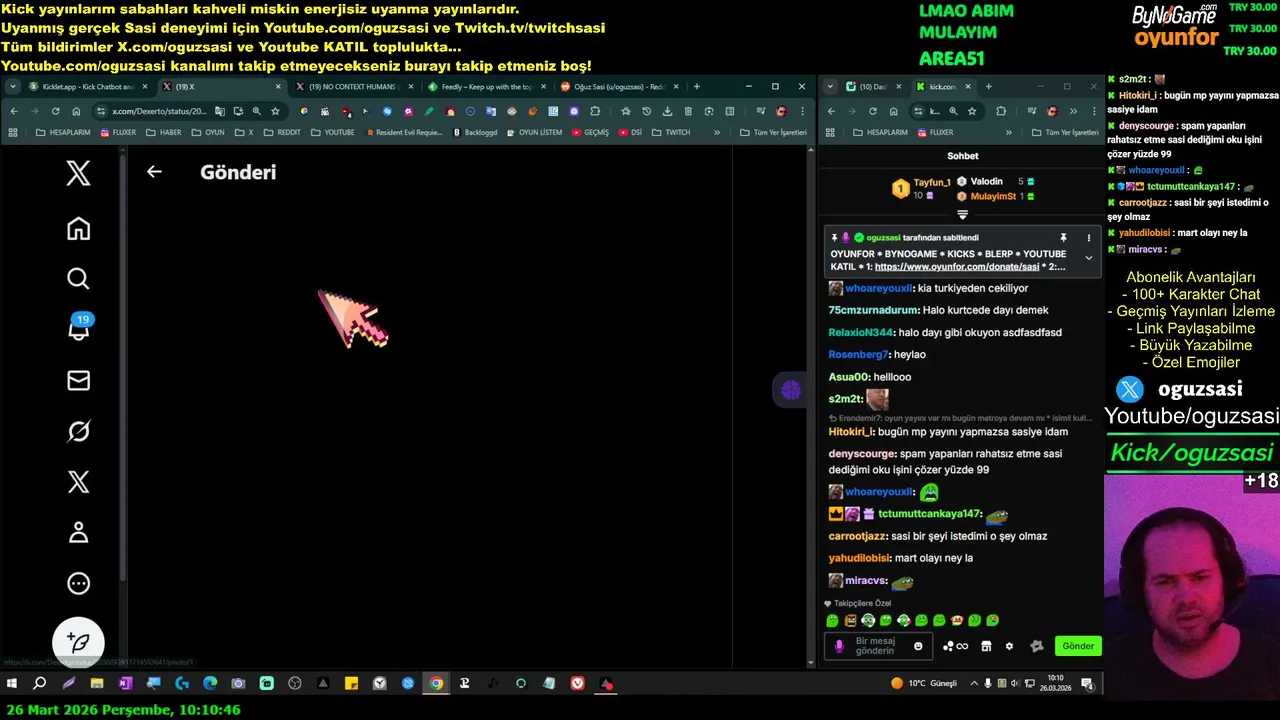Click the purple floating extension icon

[791, 390]
